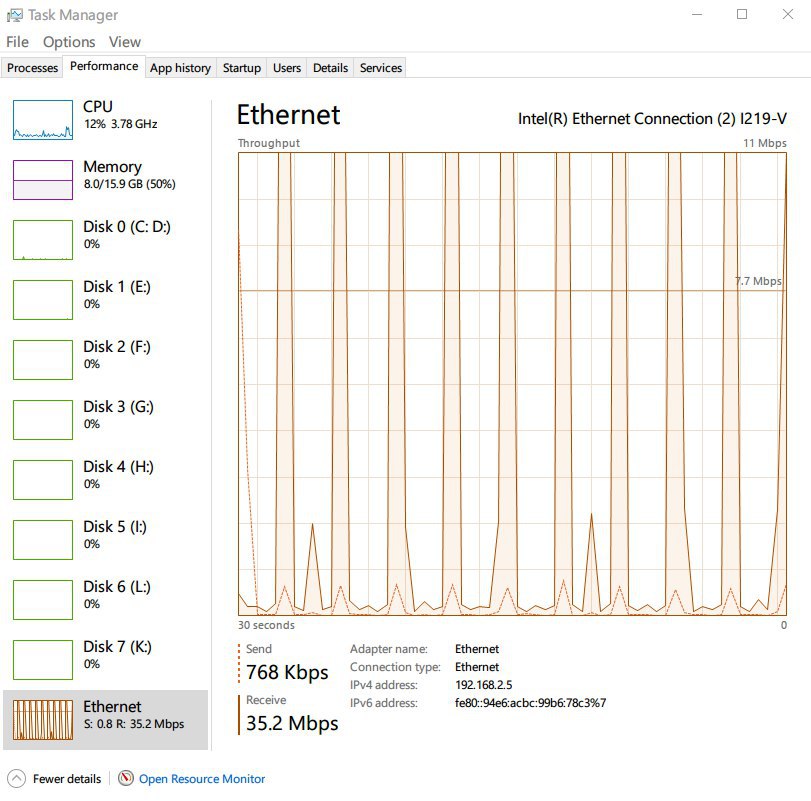Collapse view with Fewer details chevron

pyautogui.click(x=16, y=778)
